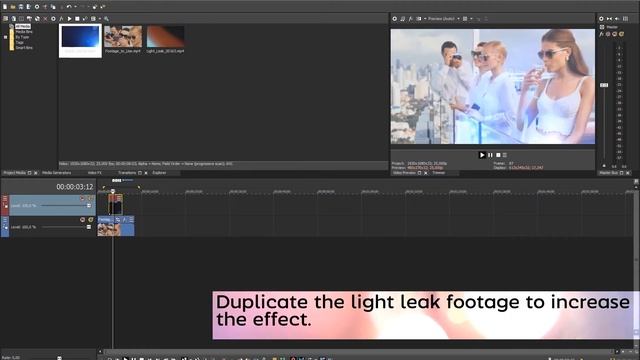Expand the By Type tree node
The width and height of the screenshot is (640, 360).
point(5,37)
